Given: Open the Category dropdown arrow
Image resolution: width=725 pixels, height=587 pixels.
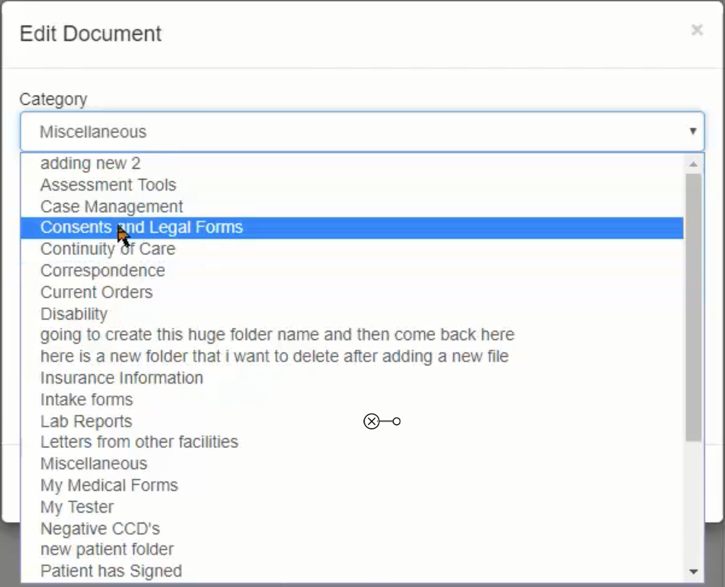Looking at the screenshot, I should pyautogui.click(x=692, y=132).
